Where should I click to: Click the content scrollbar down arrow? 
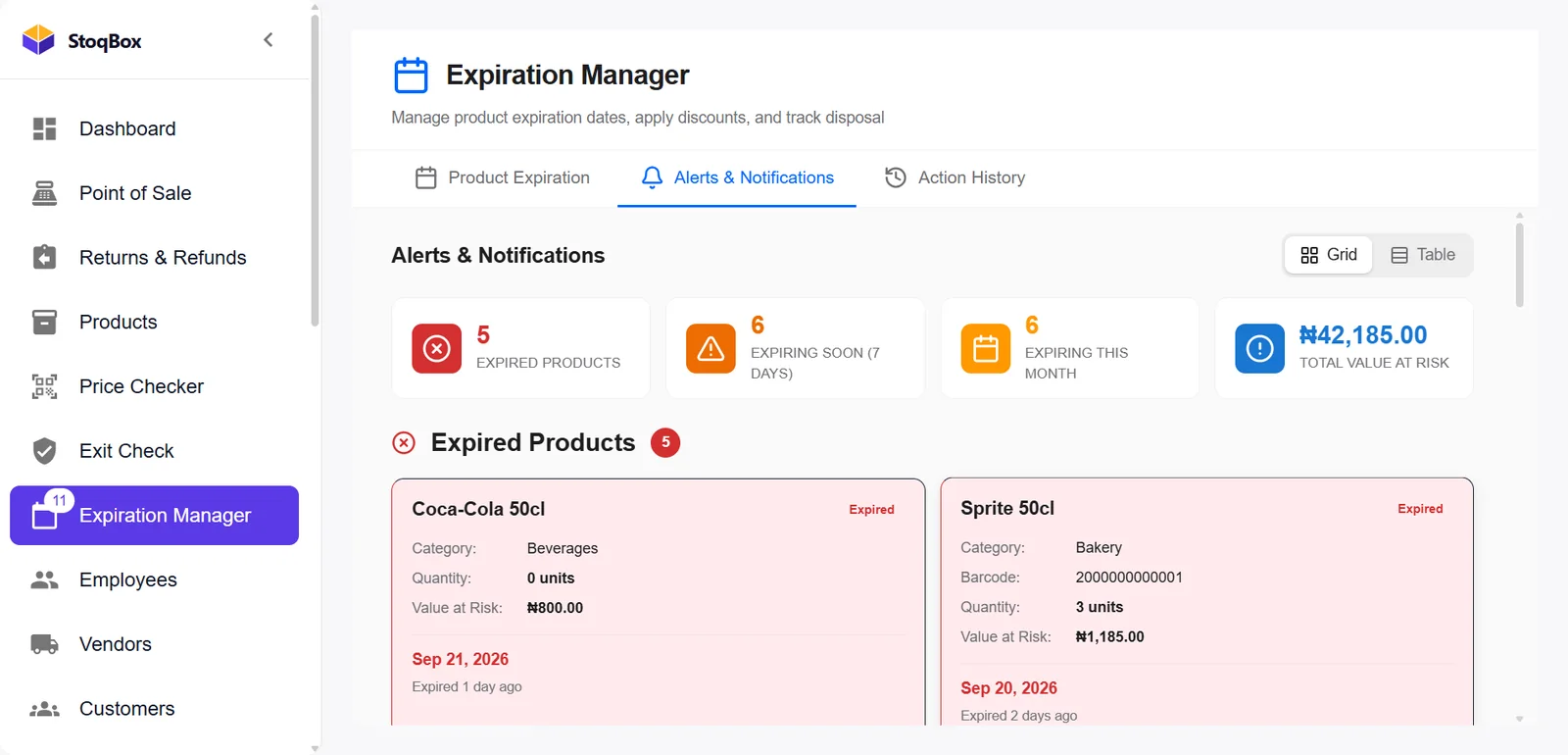pos(1520,719)
